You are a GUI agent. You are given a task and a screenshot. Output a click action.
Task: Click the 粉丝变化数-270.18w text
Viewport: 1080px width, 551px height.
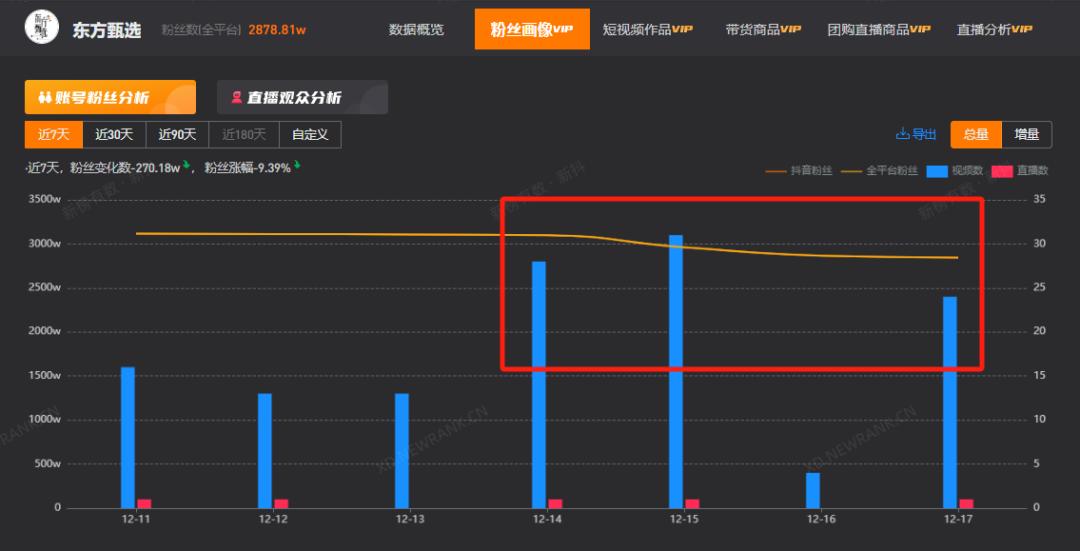click(x=125, y=167)
